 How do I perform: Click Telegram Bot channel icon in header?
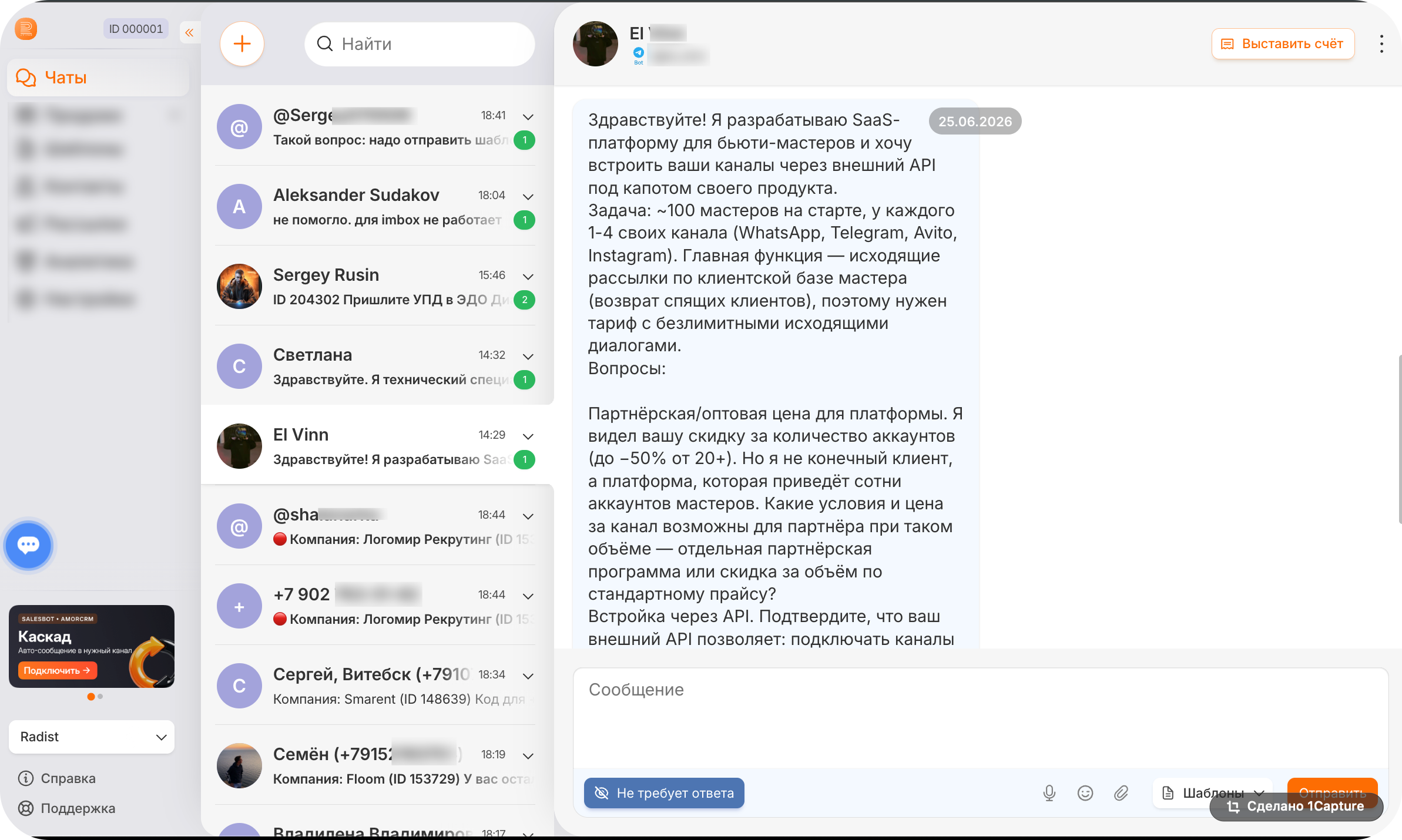click(x=638, y=55)
